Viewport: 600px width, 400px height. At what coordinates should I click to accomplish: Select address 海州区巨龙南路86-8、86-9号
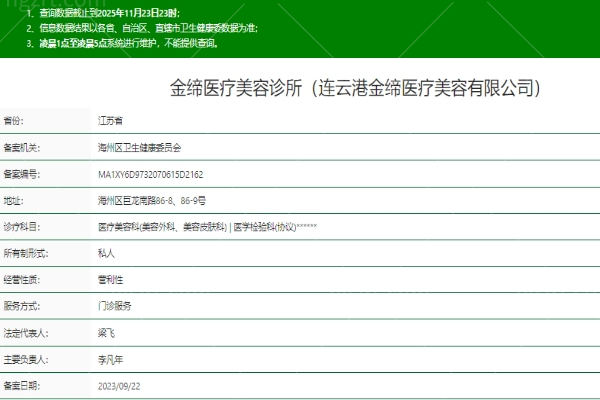point(152,201)
